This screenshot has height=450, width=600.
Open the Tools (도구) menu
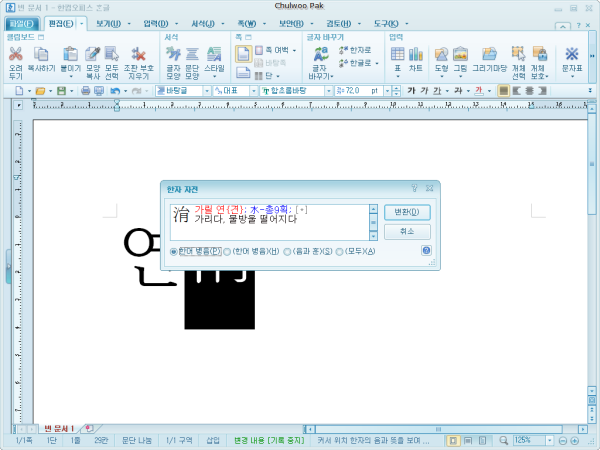pos(386,24)
